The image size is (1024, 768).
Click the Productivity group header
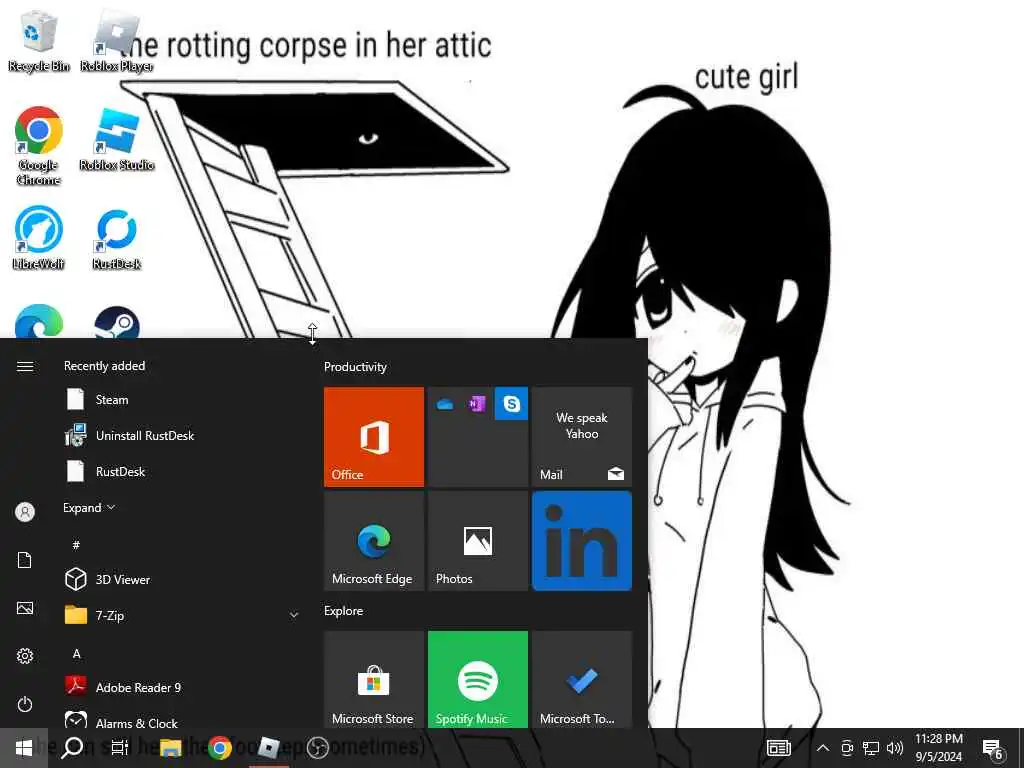pyautogui.click(x=355, y=367)
